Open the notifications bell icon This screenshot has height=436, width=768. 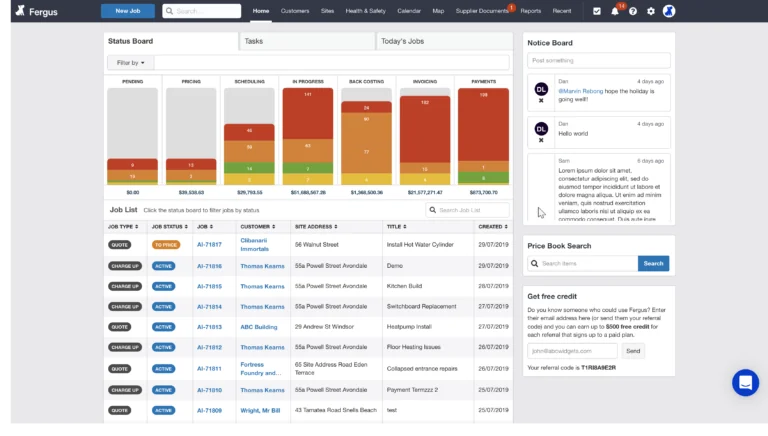coord(615,11)
